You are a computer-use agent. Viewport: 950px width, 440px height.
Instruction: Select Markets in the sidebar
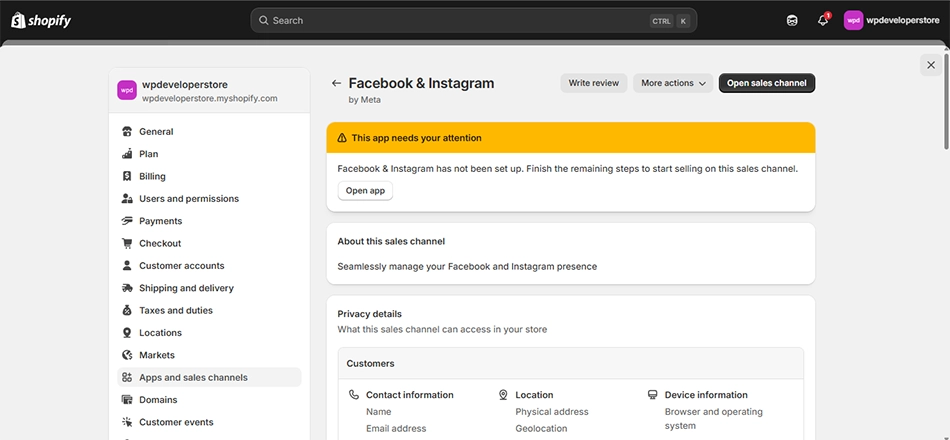(209, 355)
